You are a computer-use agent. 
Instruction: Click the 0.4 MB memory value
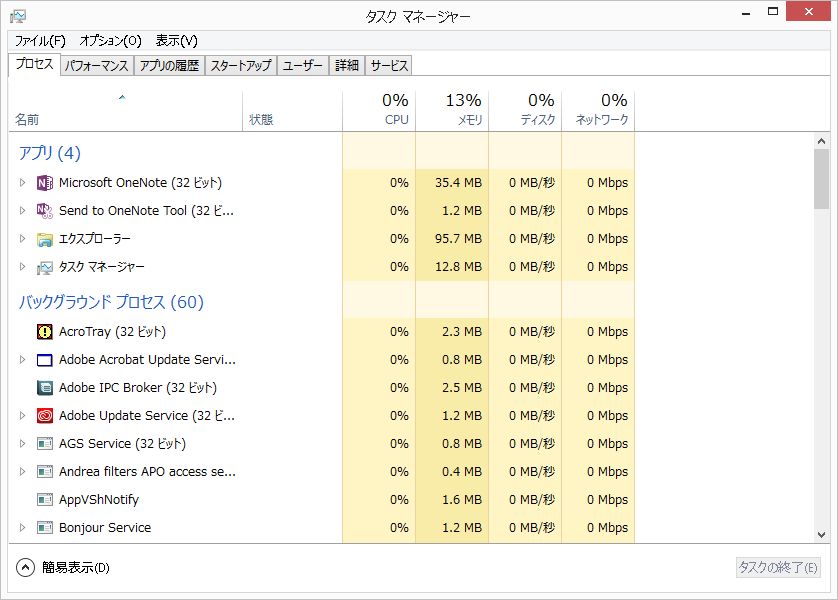pos(462,472)
